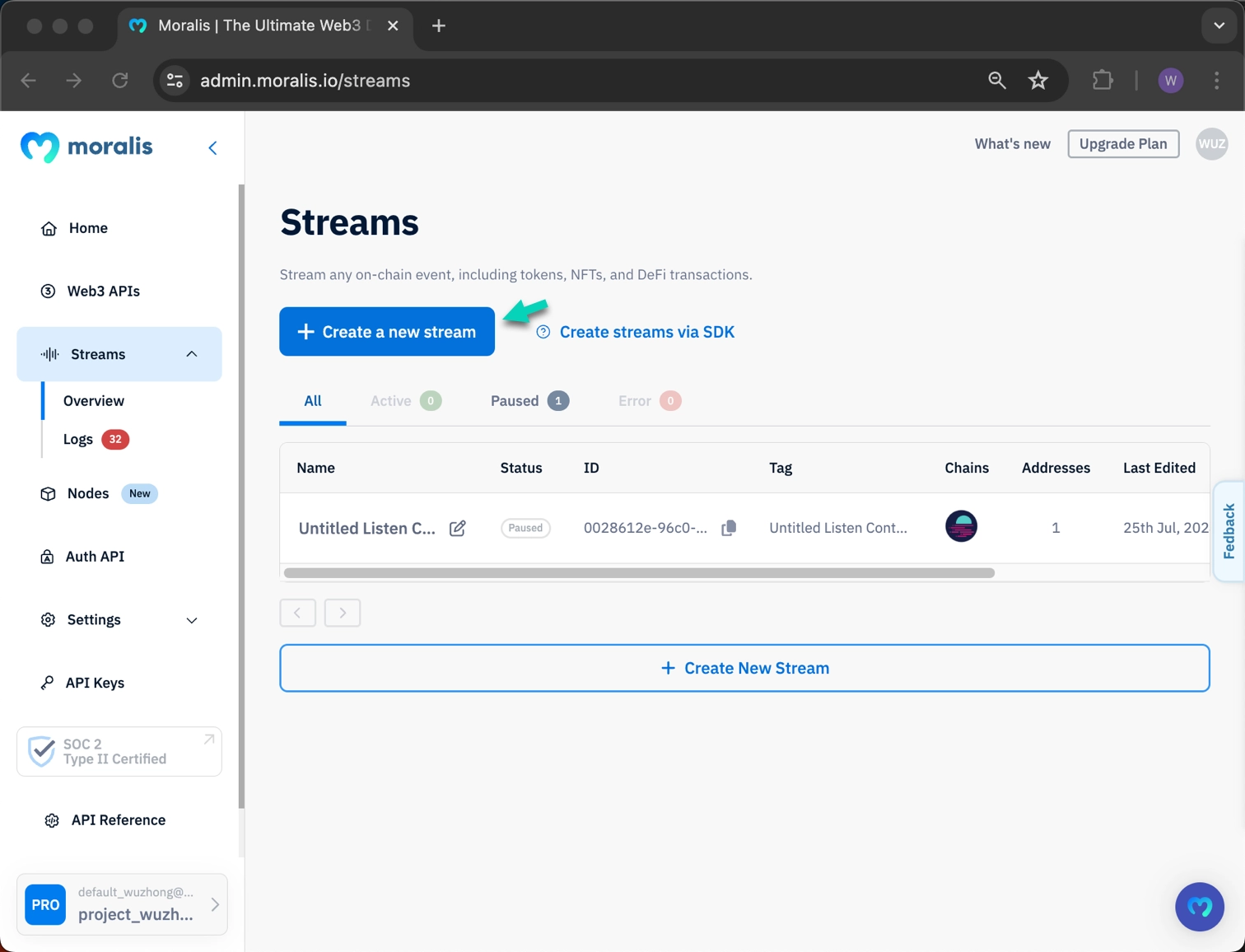Click the PRO plan badge
The image size is (1245, 952).
45,905
